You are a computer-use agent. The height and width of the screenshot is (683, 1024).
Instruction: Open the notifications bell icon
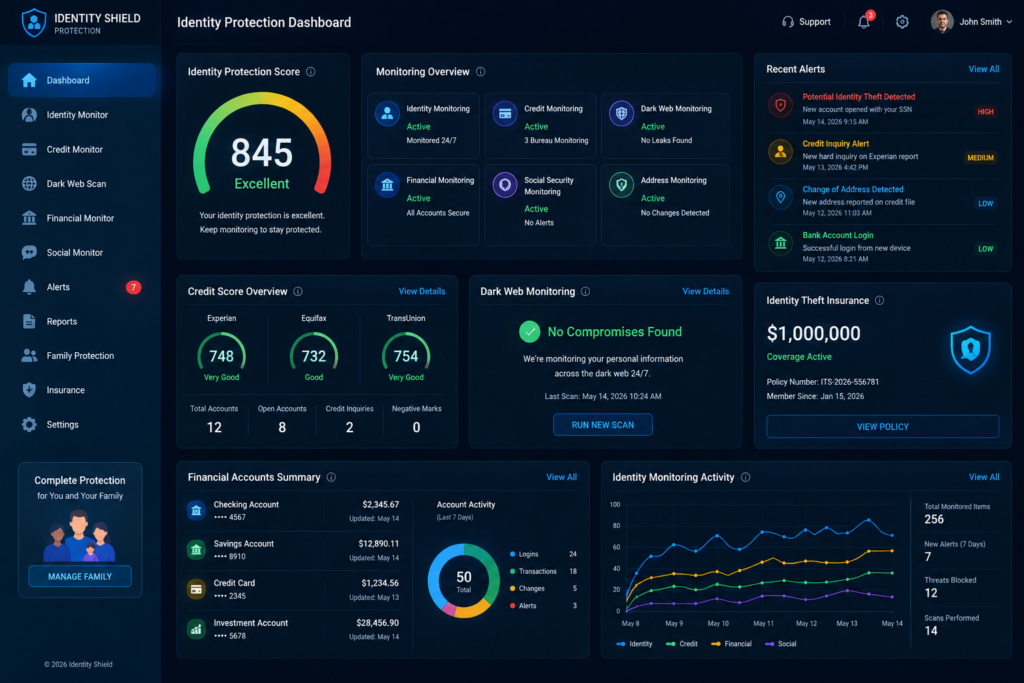point(863,22)
